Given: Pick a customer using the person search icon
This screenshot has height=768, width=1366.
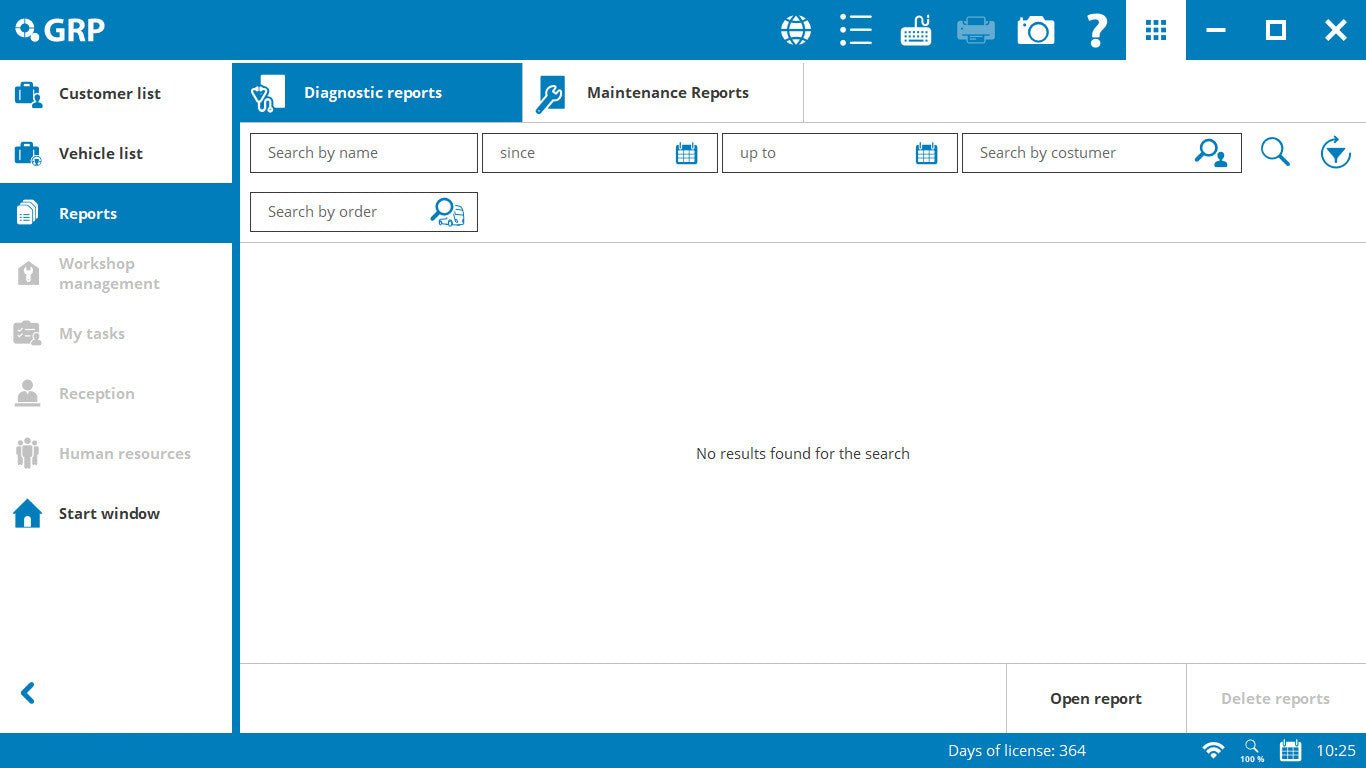Looking at the screenshot, I should pyautogui.click(x=1210, y=153).
